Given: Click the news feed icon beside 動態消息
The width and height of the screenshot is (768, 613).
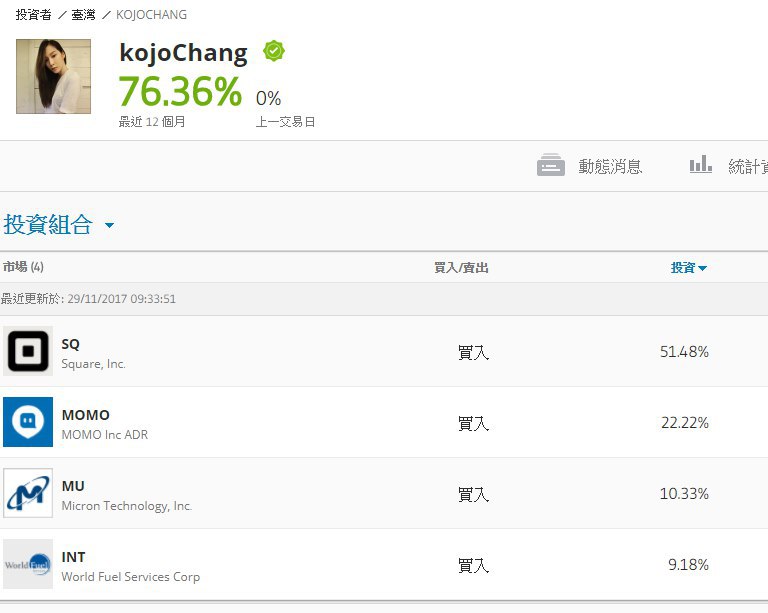Looking at the screenshot, I should [551, 165].
